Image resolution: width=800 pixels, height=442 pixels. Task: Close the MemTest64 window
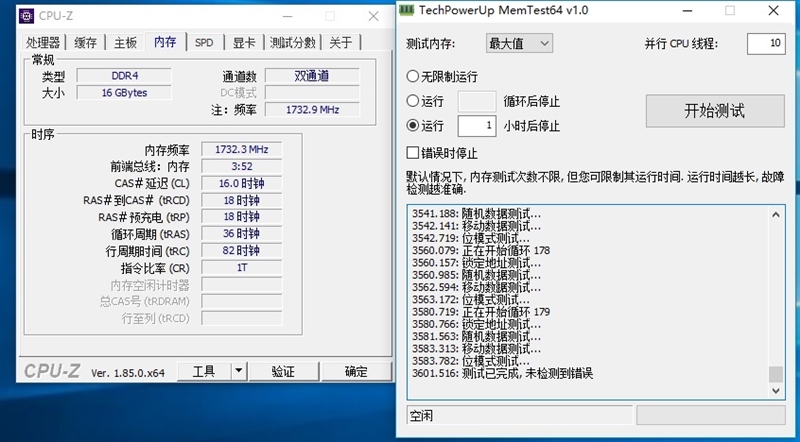tap(773, 10)
